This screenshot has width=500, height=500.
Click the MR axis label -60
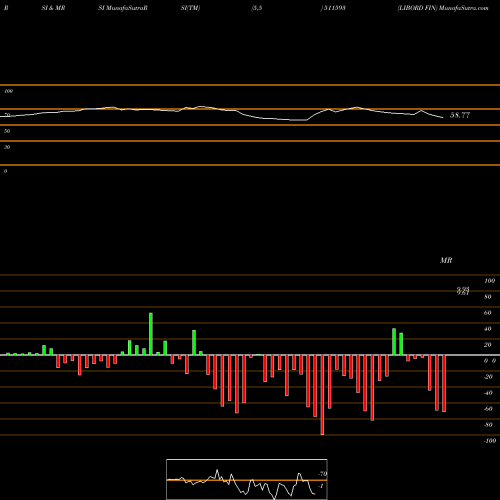pyautogui.click(x=488, y=409)
